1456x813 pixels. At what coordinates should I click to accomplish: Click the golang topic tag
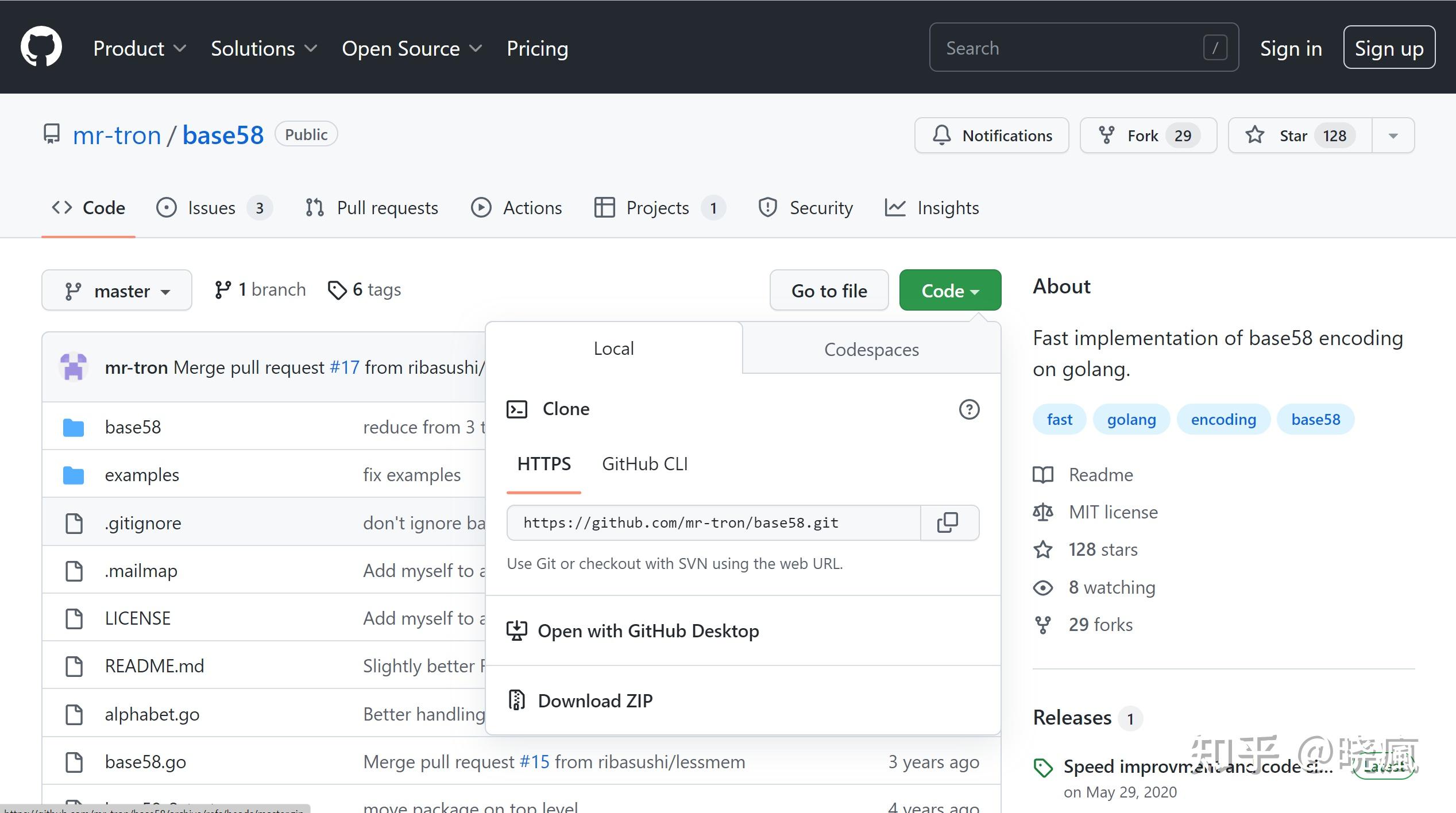coord(1131,419)
